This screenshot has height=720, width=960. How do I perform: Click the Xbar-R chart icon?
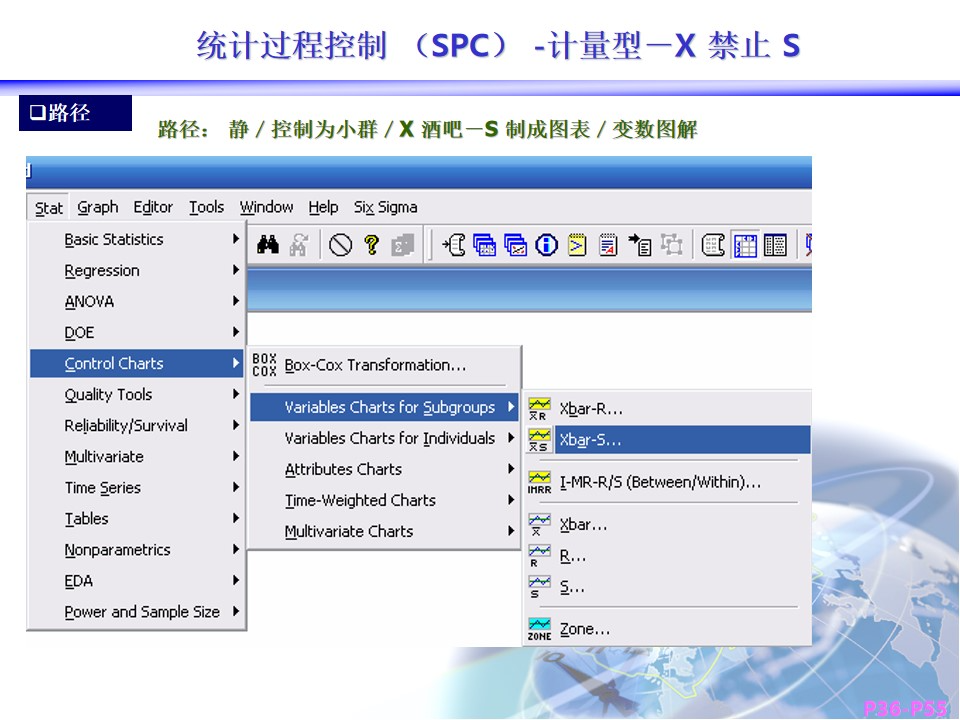tap(539, 409)
